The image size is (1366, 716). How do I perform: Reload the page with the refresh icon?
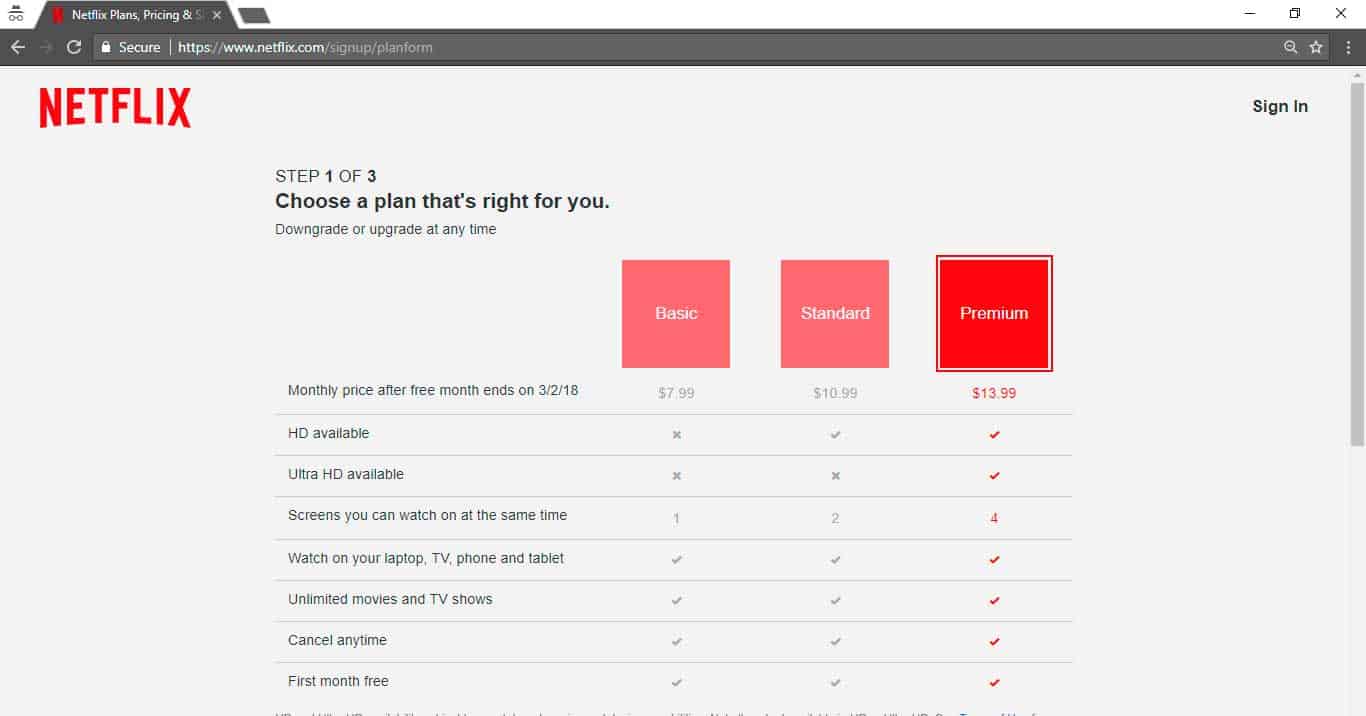[74, 47]
